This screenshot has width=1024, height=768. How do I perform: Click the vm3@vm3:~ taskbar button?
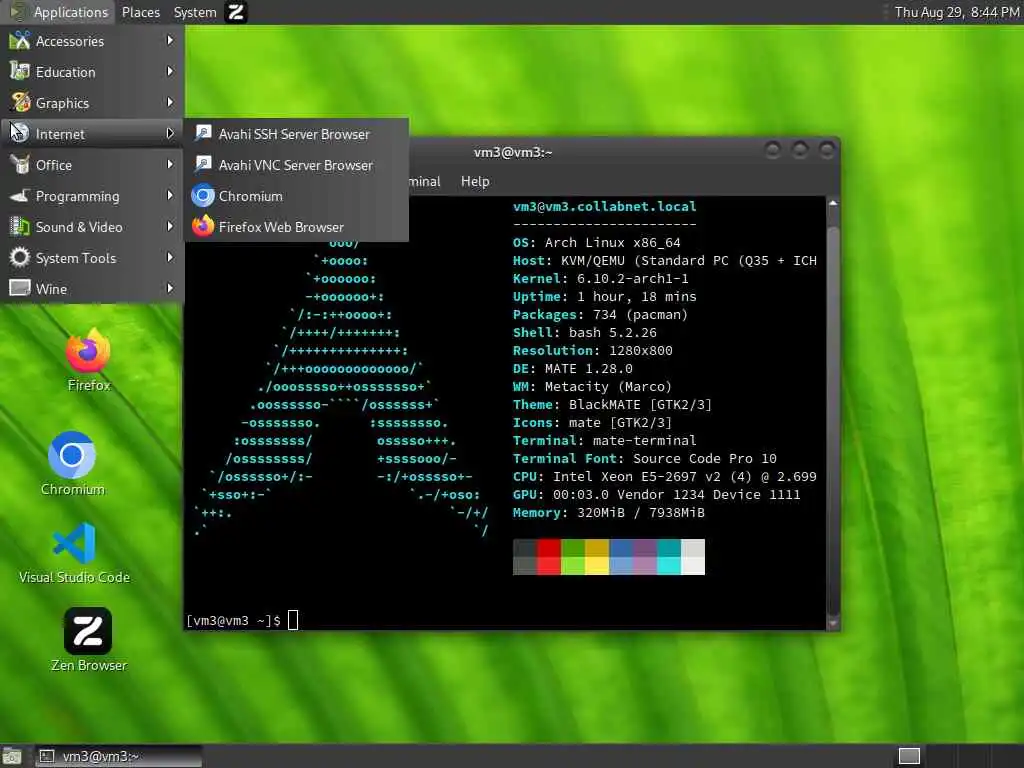pos(119,756)
